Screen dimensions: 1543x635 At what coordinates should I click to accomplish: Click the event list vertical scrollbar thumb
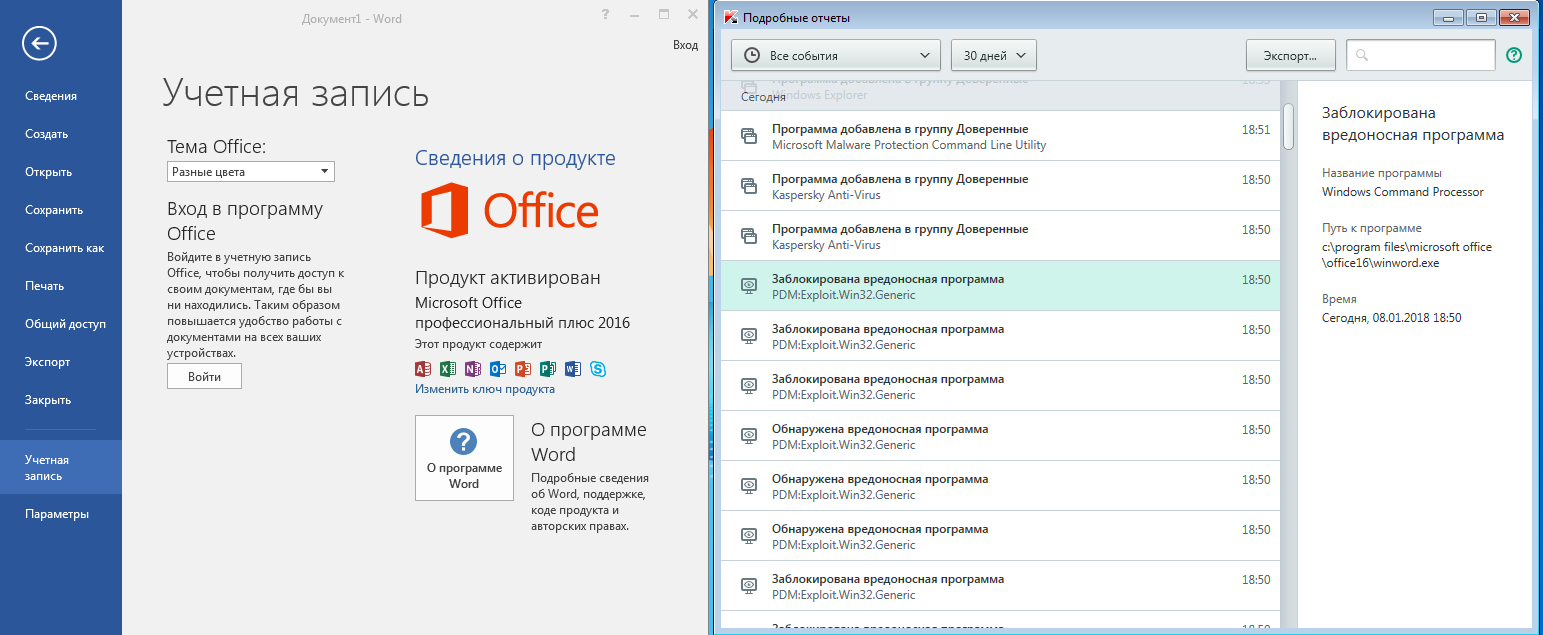(1288, 125)
